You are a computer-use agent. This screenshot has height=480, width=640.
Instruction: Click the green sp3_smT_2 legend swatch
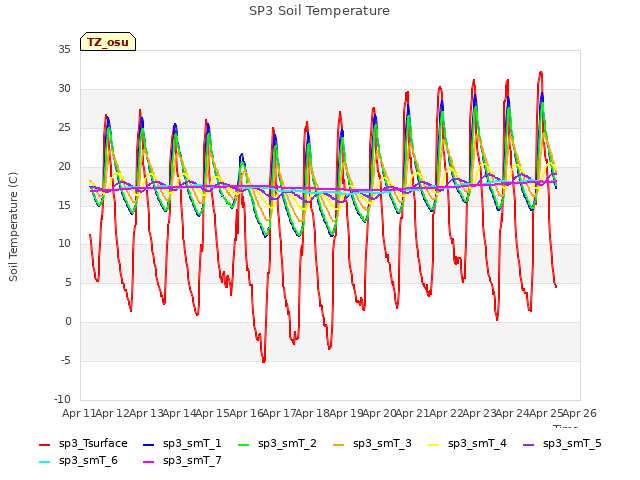point(244,444)
